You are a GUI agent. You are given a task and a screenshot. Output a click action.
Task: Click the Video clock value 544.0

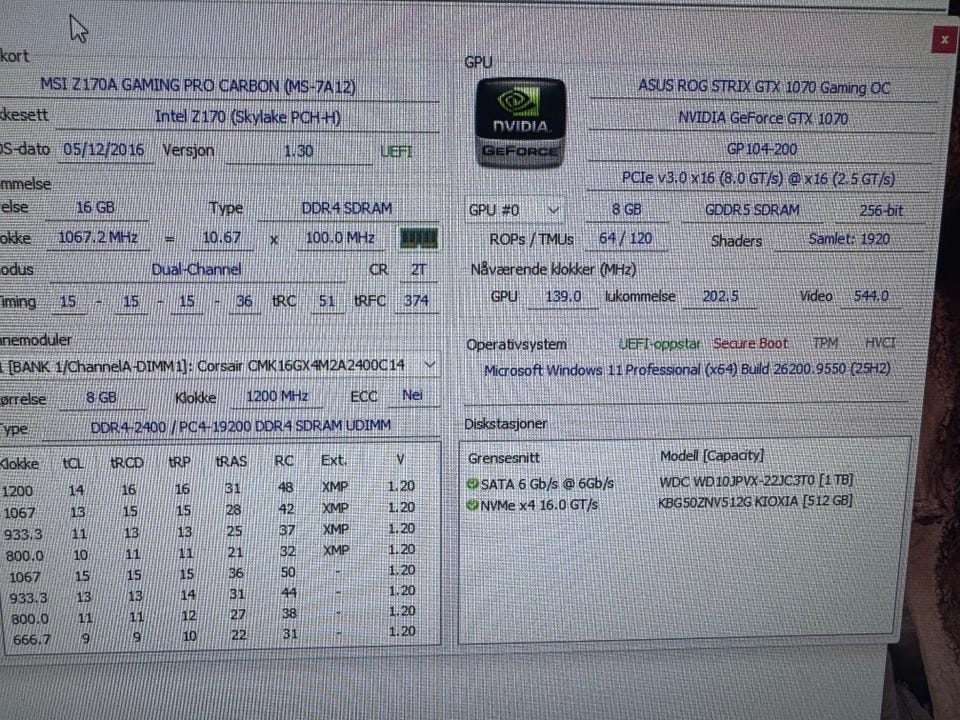coord(871,296)
